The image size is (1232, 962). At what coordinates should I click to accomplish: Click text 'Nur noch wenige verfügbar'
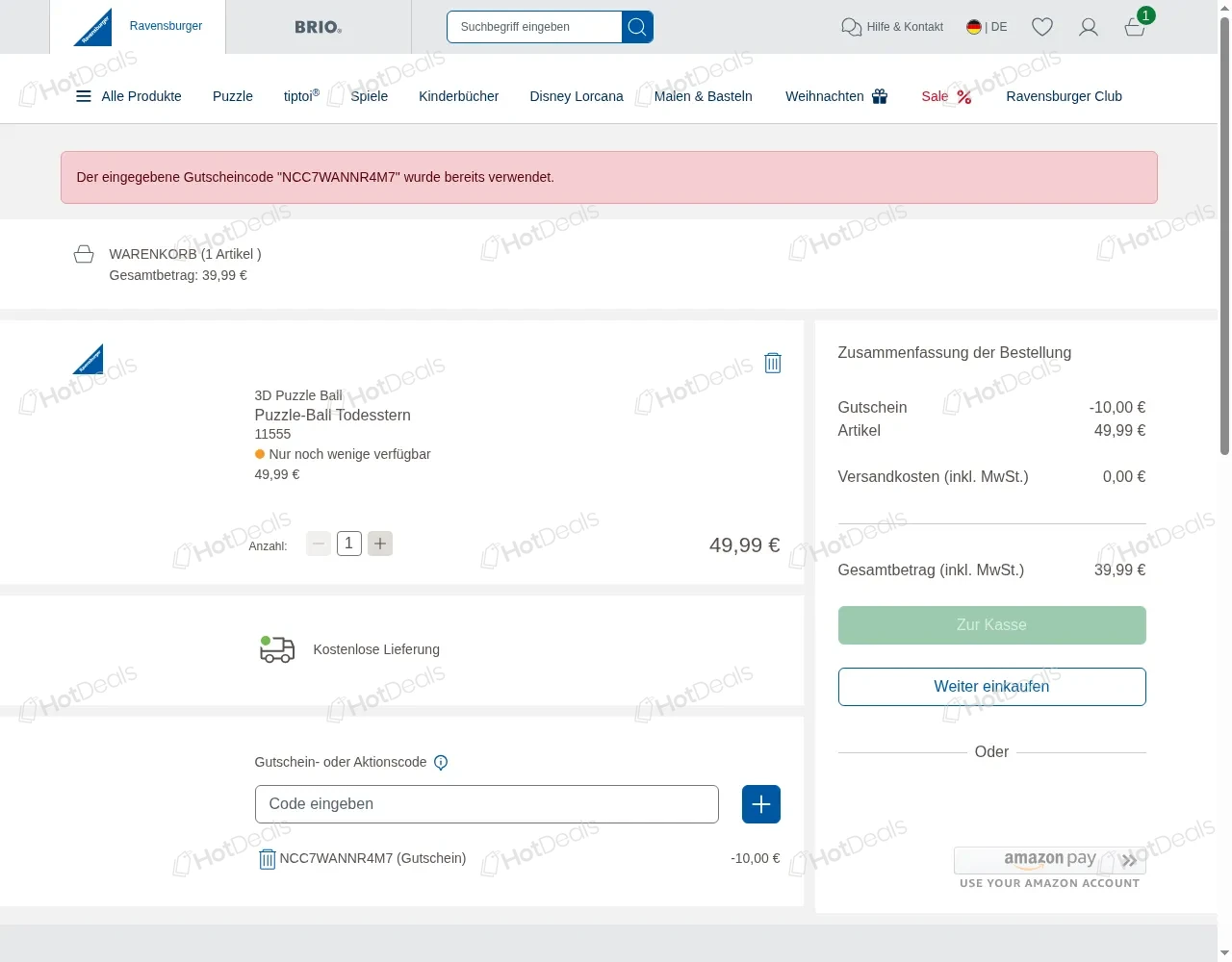pyautogui.click(x=349, y=454)
